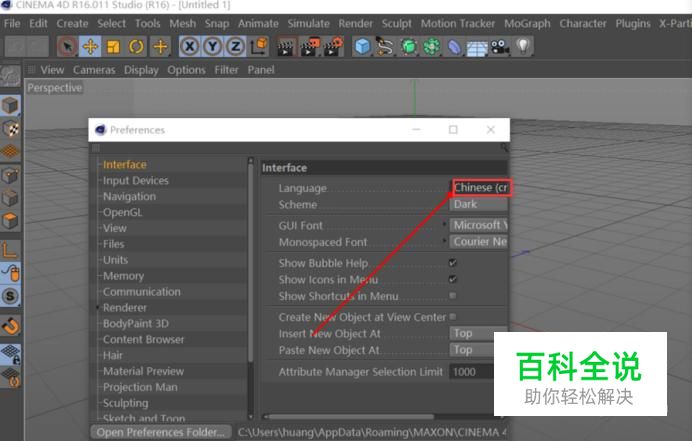
Task: Add a Cube primitive object
Action: pos(363,46)
